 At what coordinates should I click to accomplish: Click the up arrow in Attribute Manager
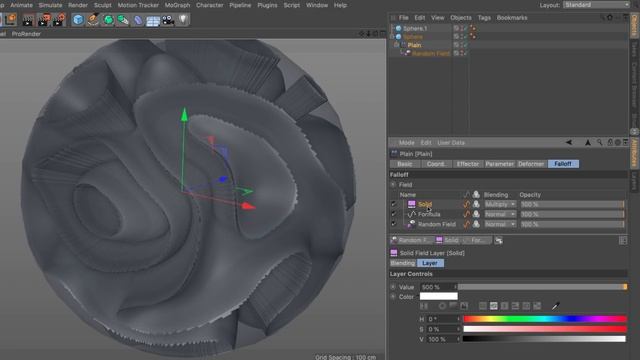click(x=588, y=142)
